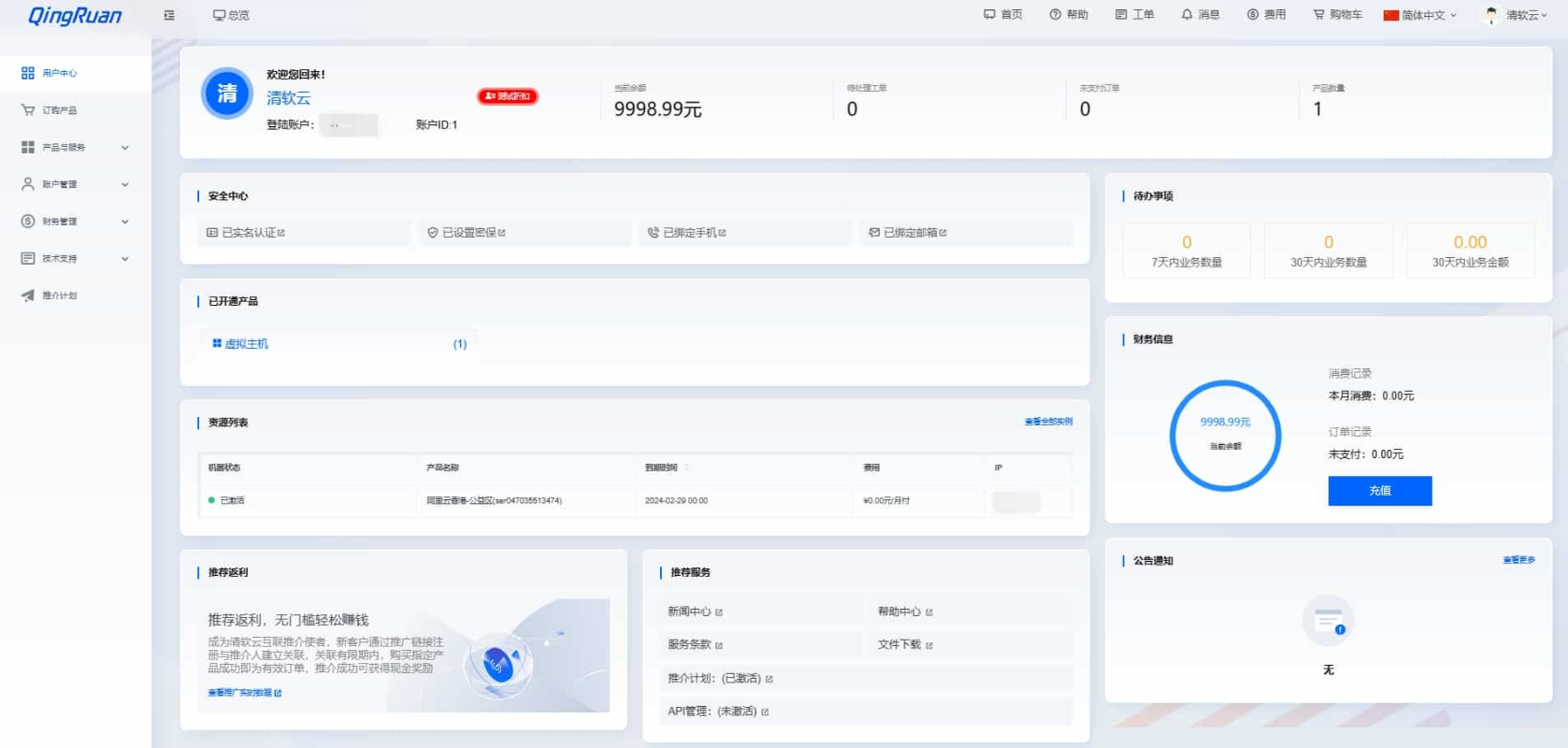Viewport: 1568px width, 748px height.
Task: Click the 虚拟主机 product count (1)
Action: pyautogui.click(x=460, y=344)
